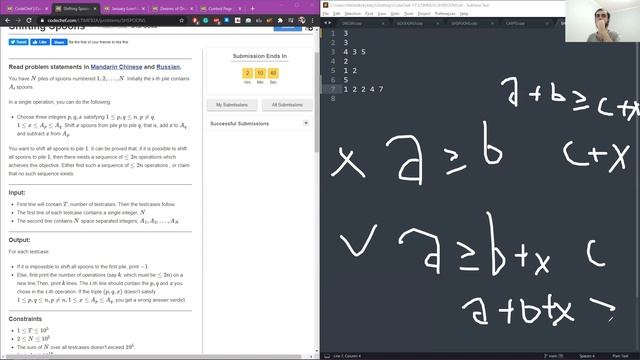Click the 'Submission Ends In' heading
The height and width of the screenshot is (360, 640).
pyautogui.click(x=260, y=56)
